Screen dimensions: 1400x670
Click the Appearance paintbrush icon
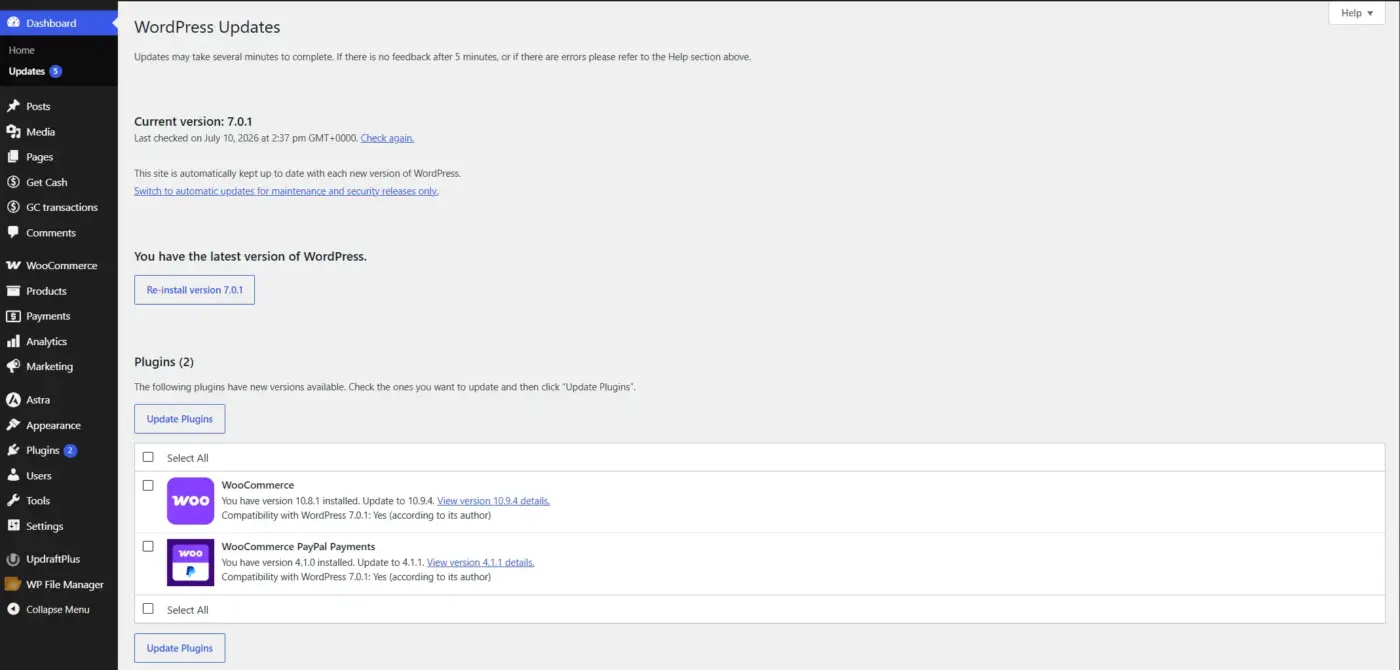[13, 425]
